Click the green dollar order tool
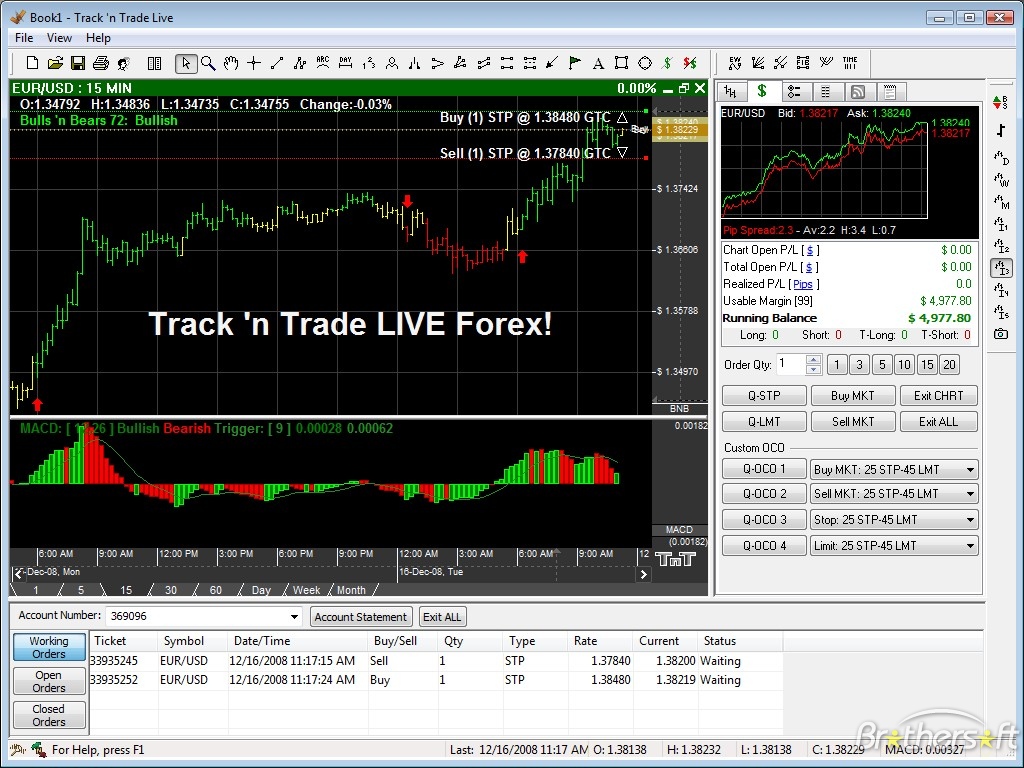This screenshot has height=768, width=1024. [x=667, y=63]
